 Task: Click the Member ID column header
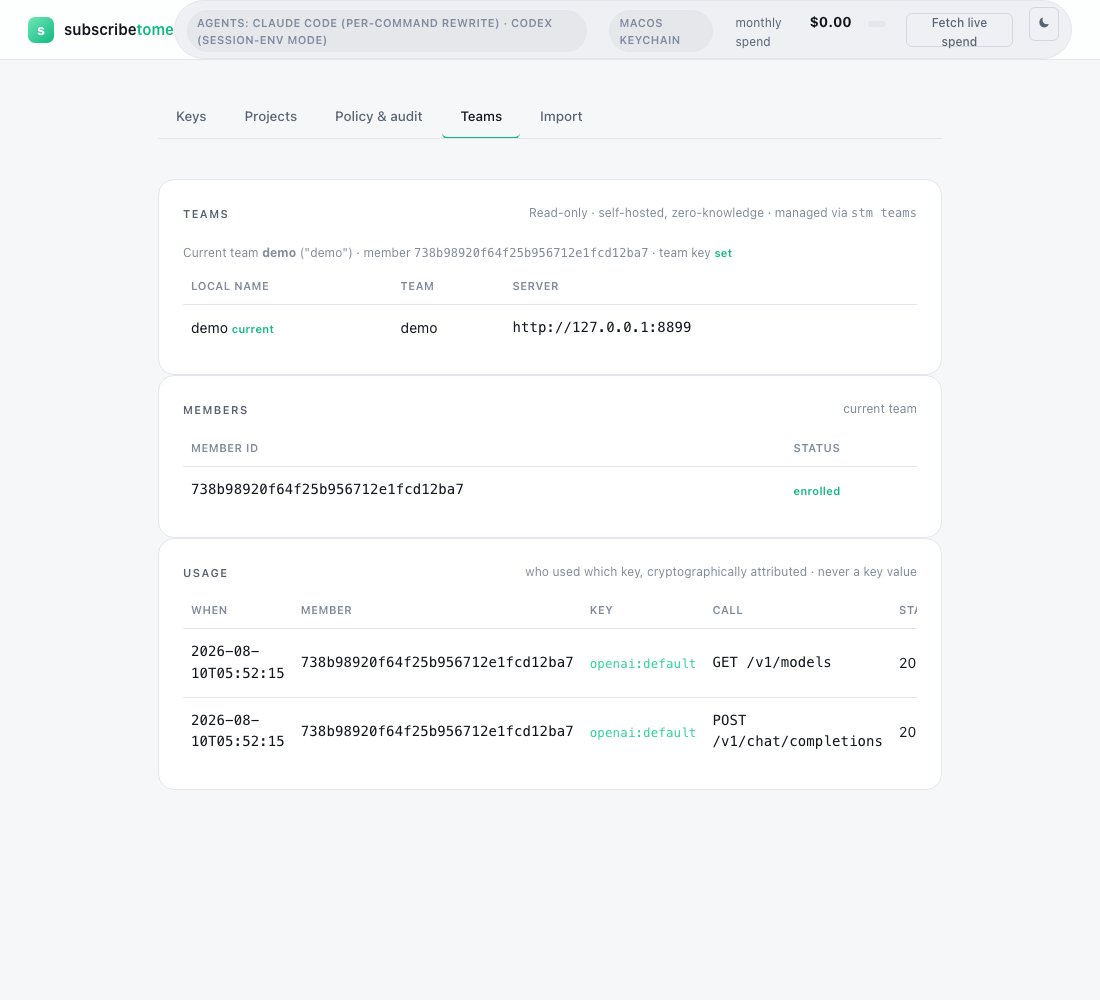pos(224,448)
